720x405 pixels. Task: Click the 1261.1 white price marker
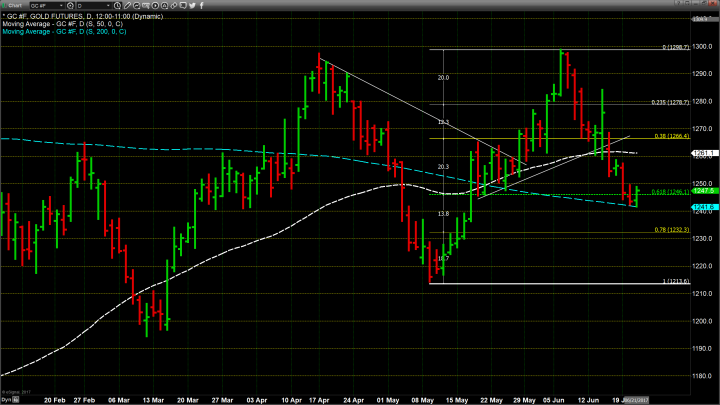click(x=705, y=153)
